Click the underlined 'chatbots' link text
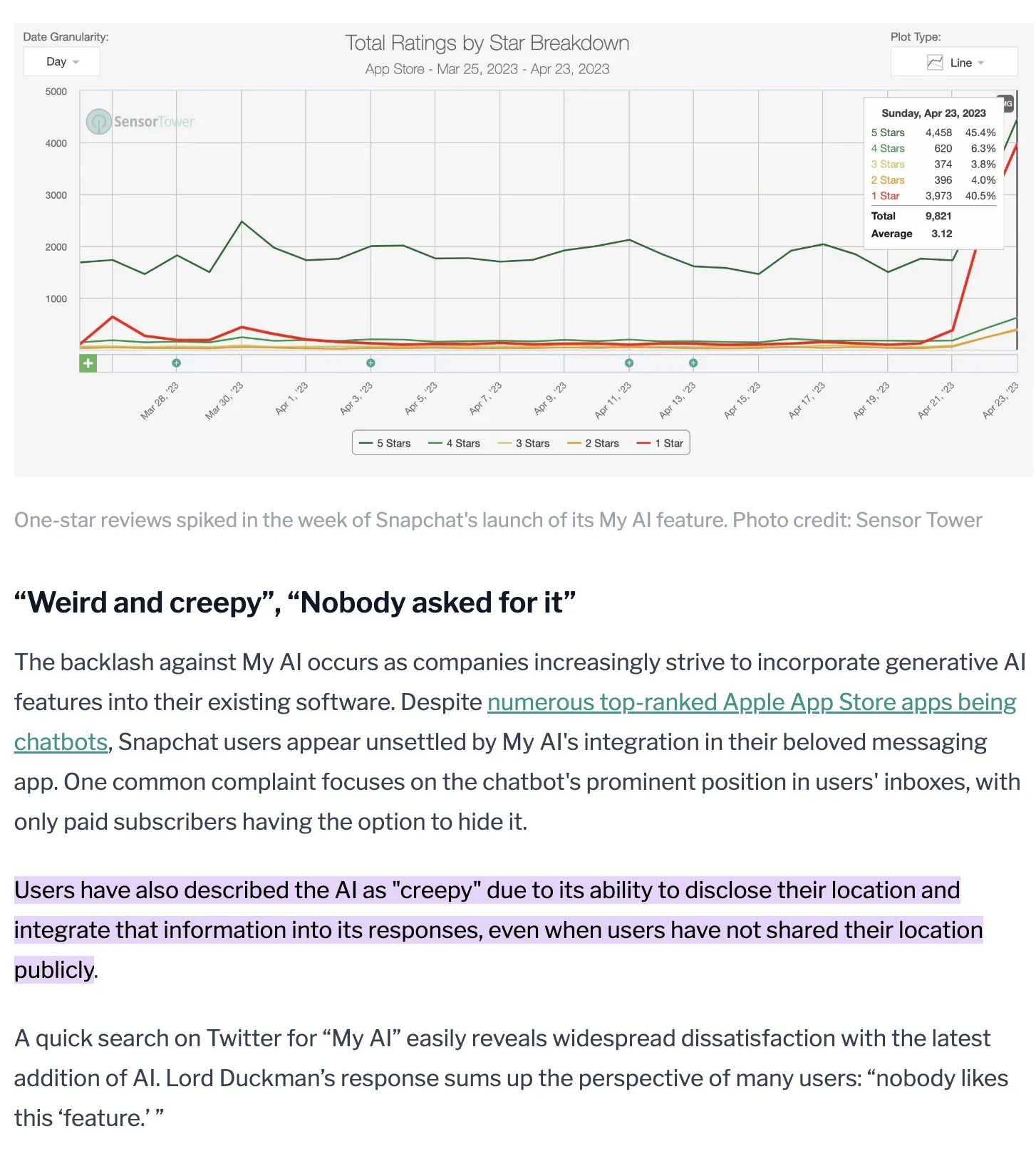1036x1151 pixels. pyautogui.click(x=61, y=742)
